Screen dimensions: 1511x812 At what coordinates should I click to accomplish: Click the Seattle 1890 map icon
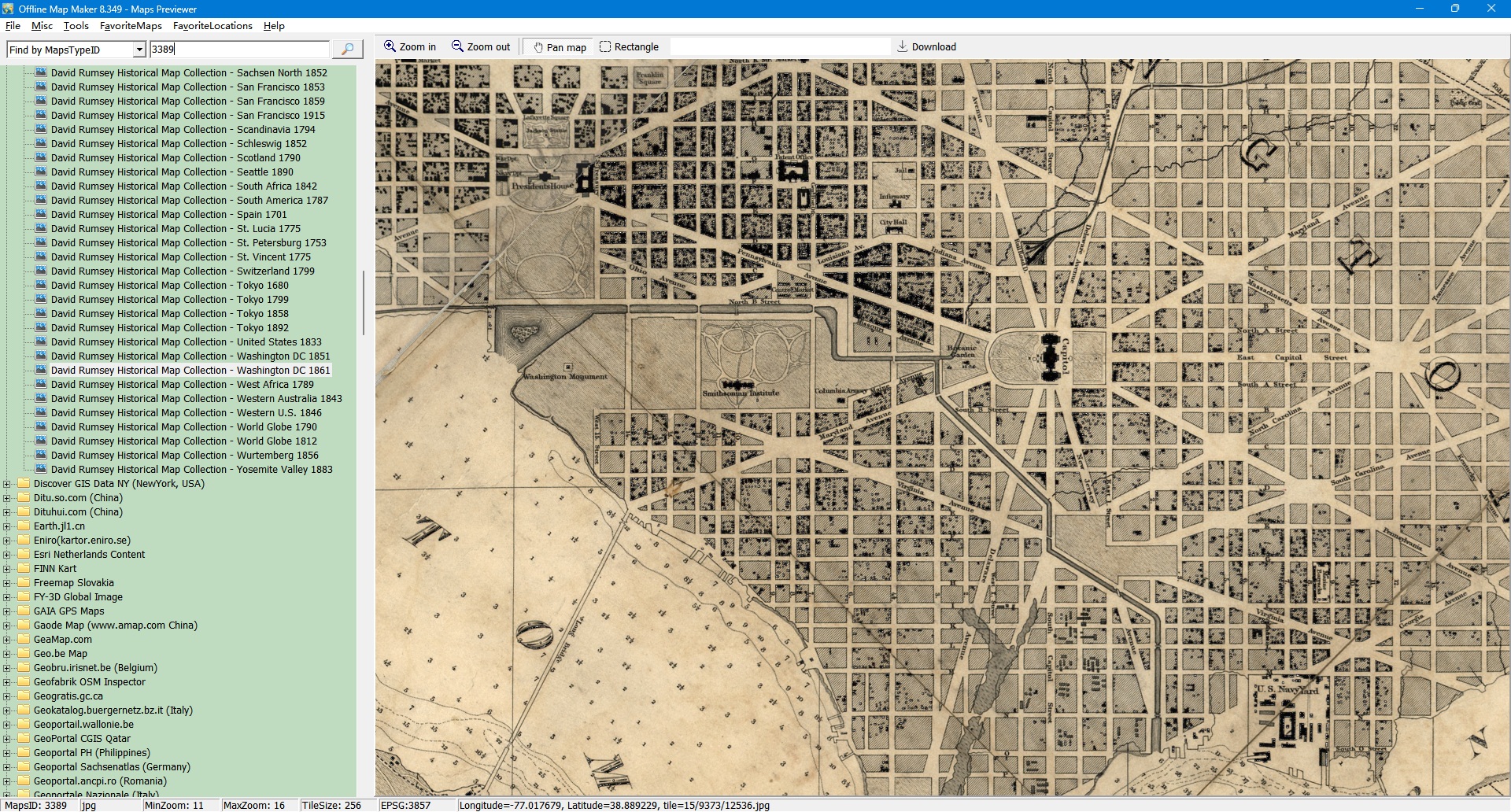point(41,172)
